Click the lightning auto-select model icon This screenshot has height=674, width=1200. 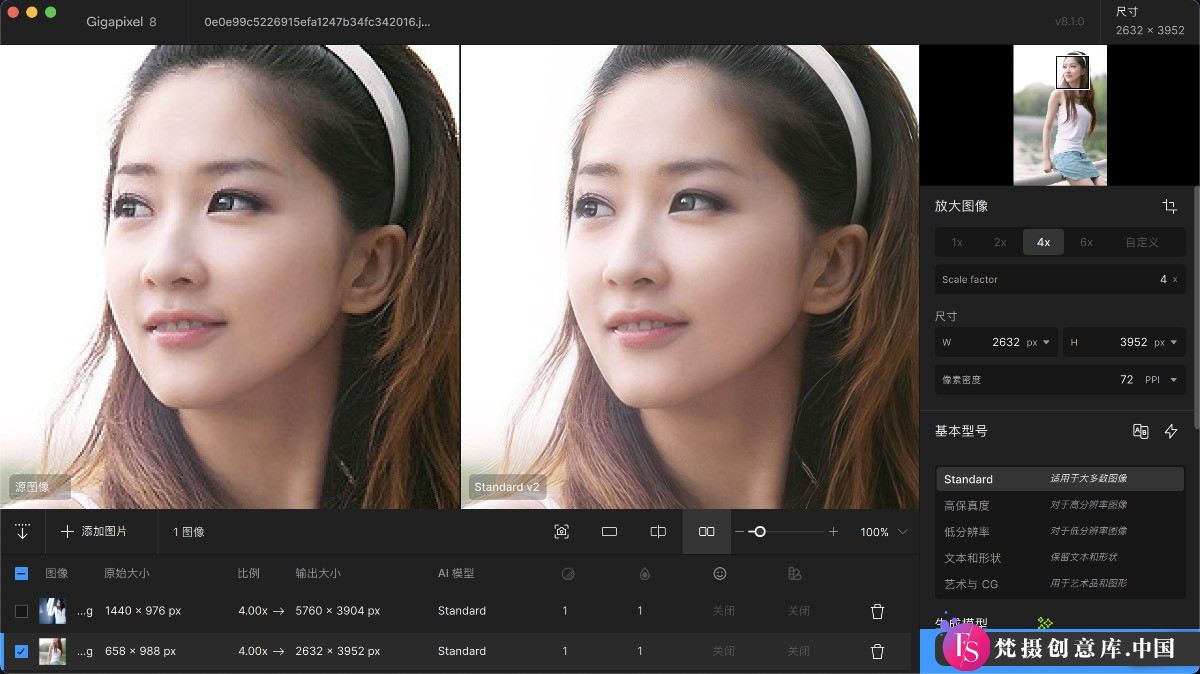1171,431
